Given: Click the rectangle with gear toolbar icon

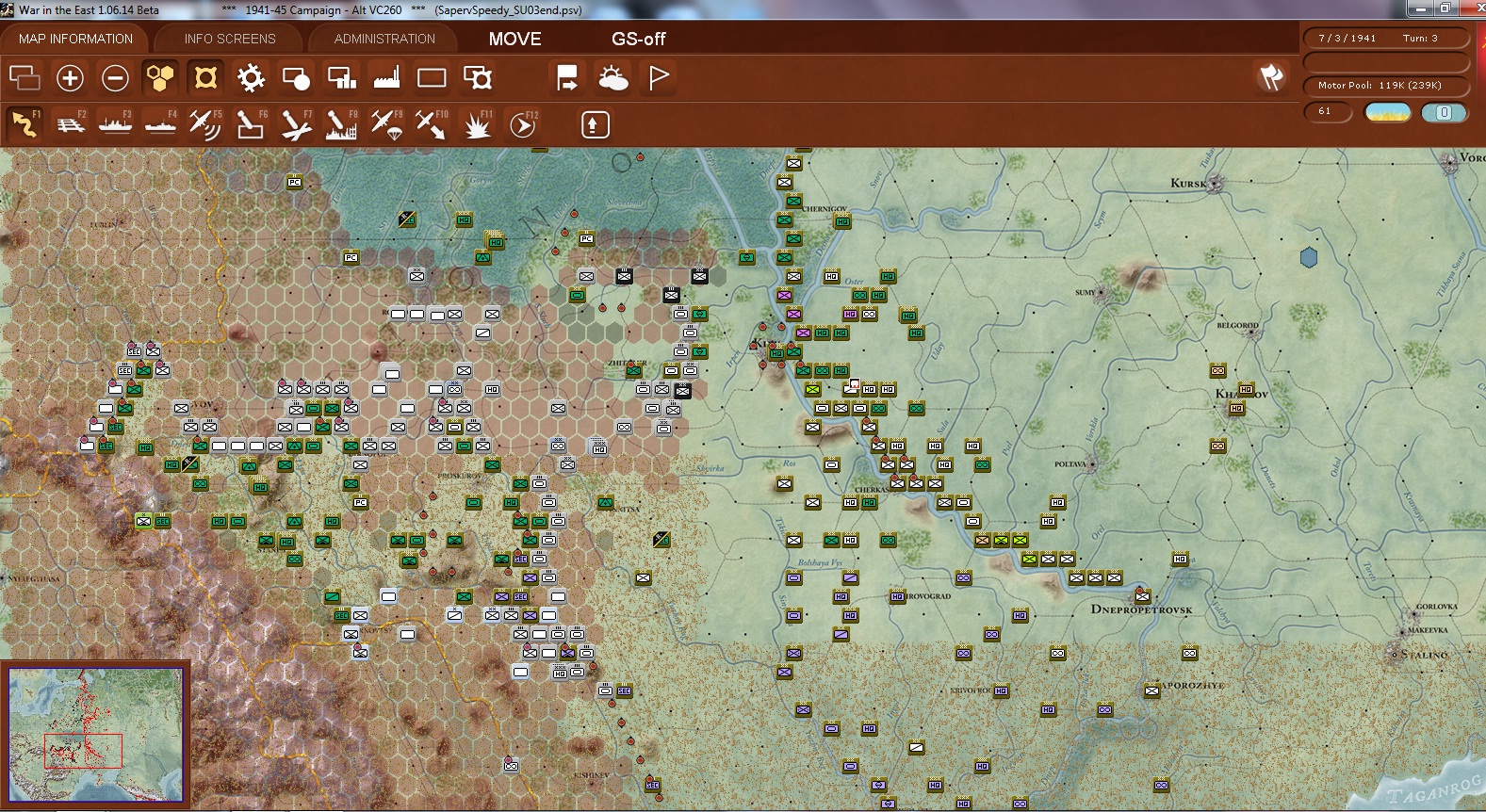Looking at the screenshot, I should point(478,77).
